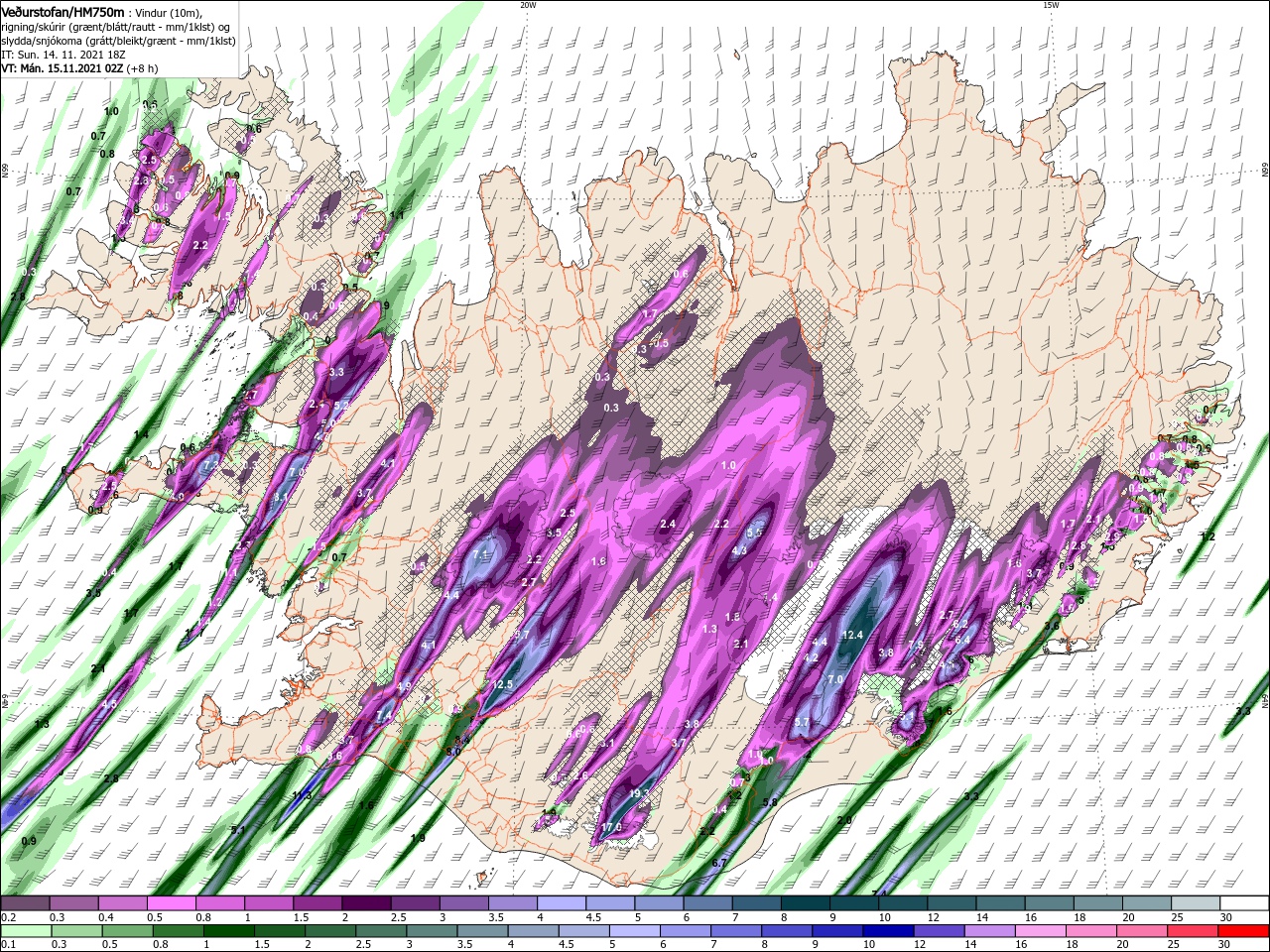The height and width of the screenshot is (952, 1270).
Task: Select the top-row dark teal swatch between 8 and 9
Action: 806,903
